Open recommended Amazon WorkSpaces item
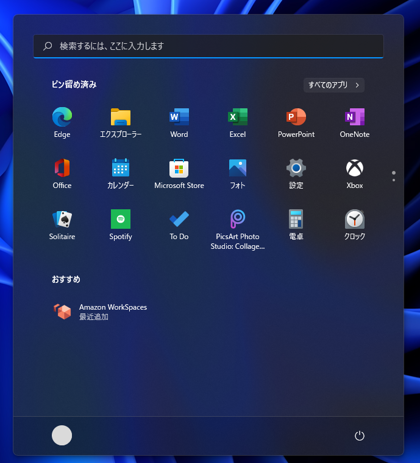Screen dimensions: 420x463 100,312
